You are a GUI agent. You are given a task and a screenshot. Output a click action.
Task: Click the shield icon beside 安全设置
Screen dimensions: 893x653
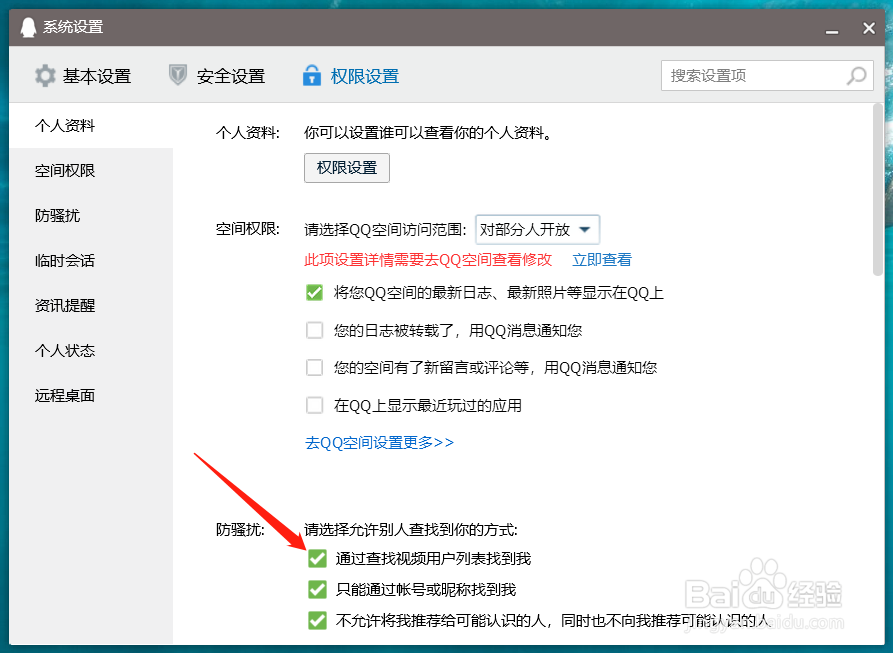[178, 75]
